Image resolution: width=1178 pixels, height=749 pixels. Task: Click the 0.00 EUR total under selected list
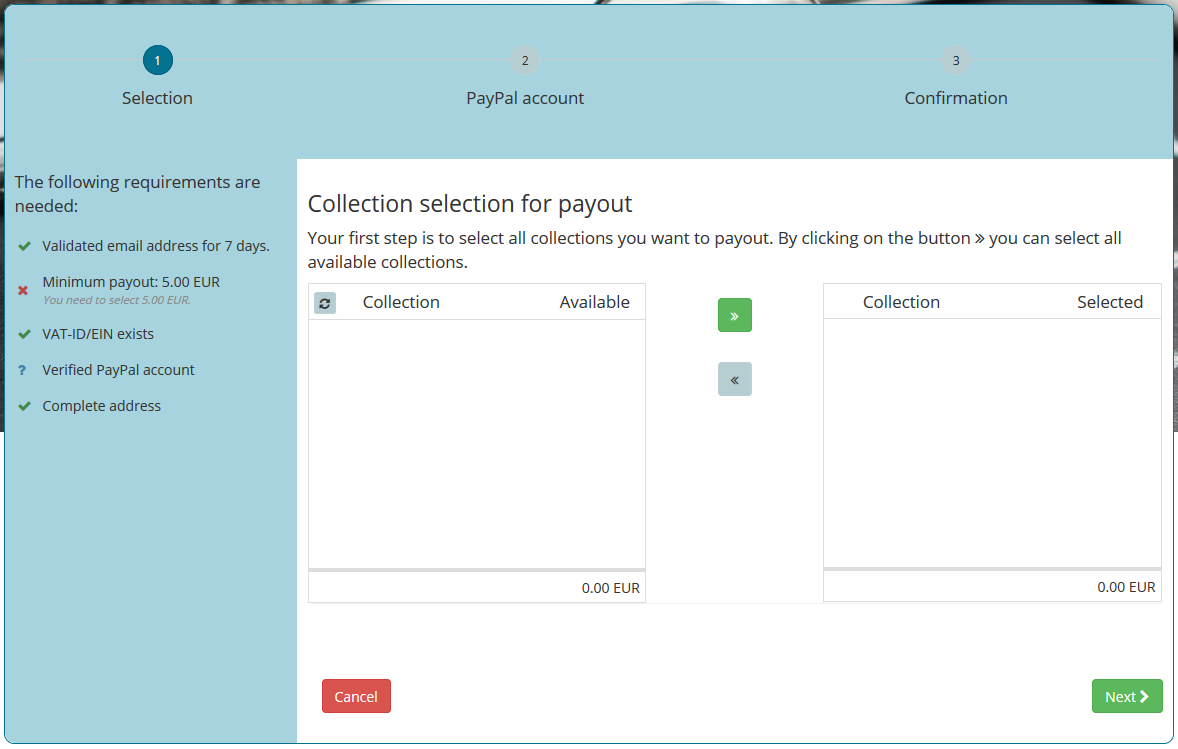pyautogui.click(x=1127, y=587)
